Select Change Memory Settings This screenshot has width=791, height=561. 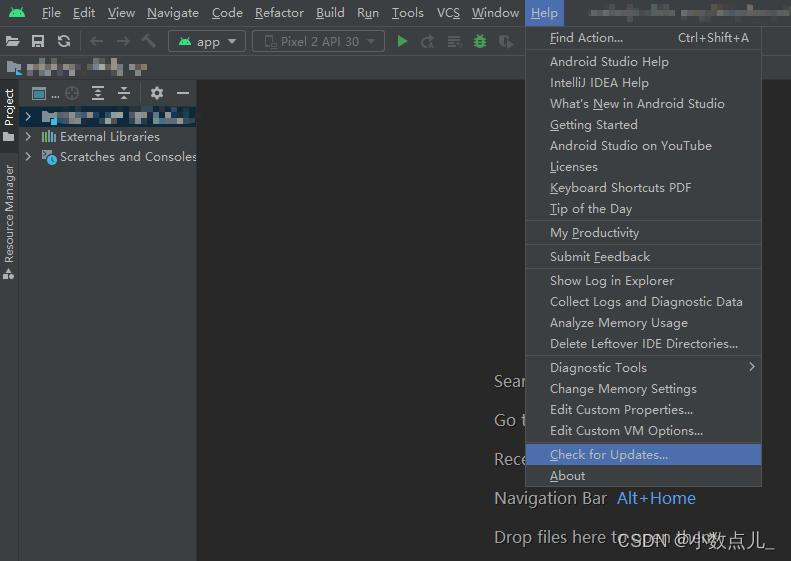(x=643, y=389)
